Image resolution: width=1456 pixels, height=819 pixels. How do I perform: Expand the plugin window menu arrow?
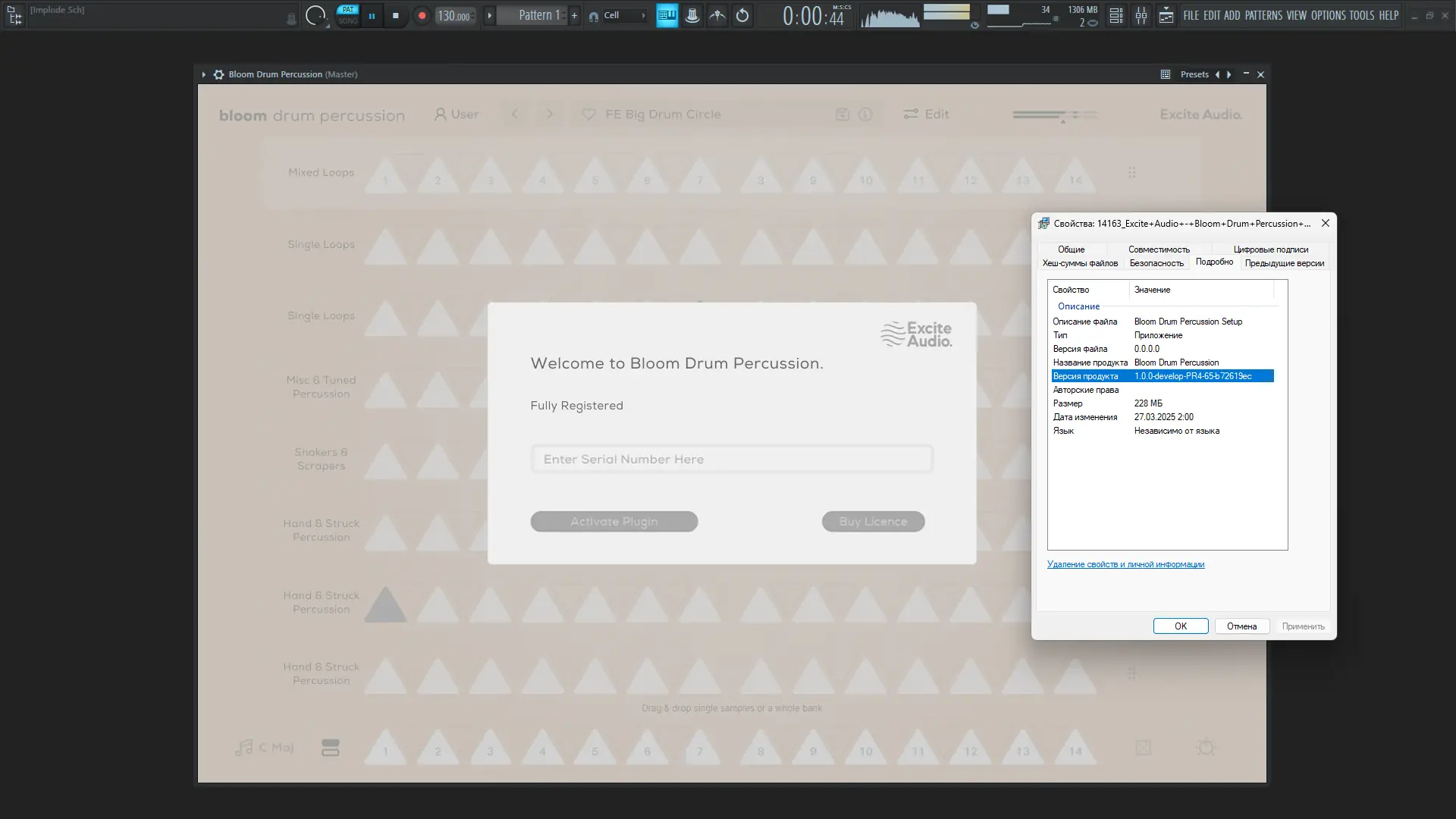[203, 74]
